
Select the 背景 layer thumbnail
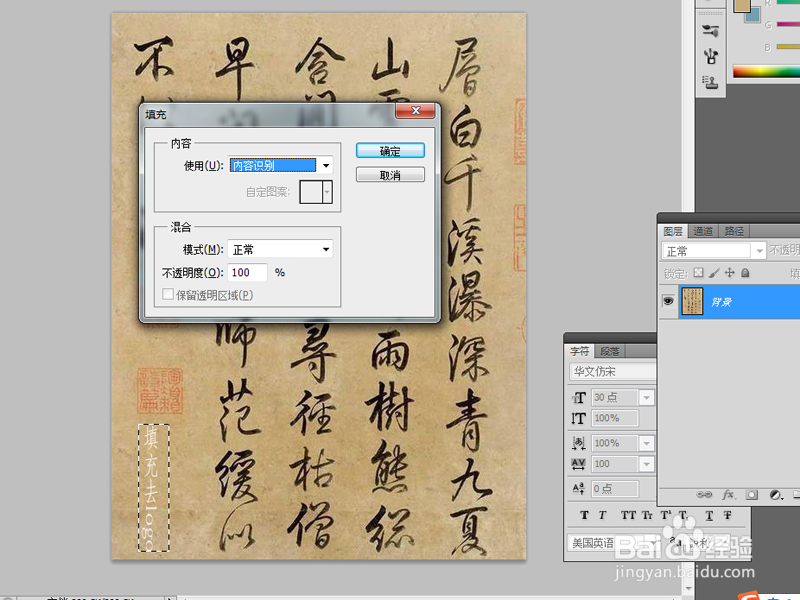click(692, 301)
